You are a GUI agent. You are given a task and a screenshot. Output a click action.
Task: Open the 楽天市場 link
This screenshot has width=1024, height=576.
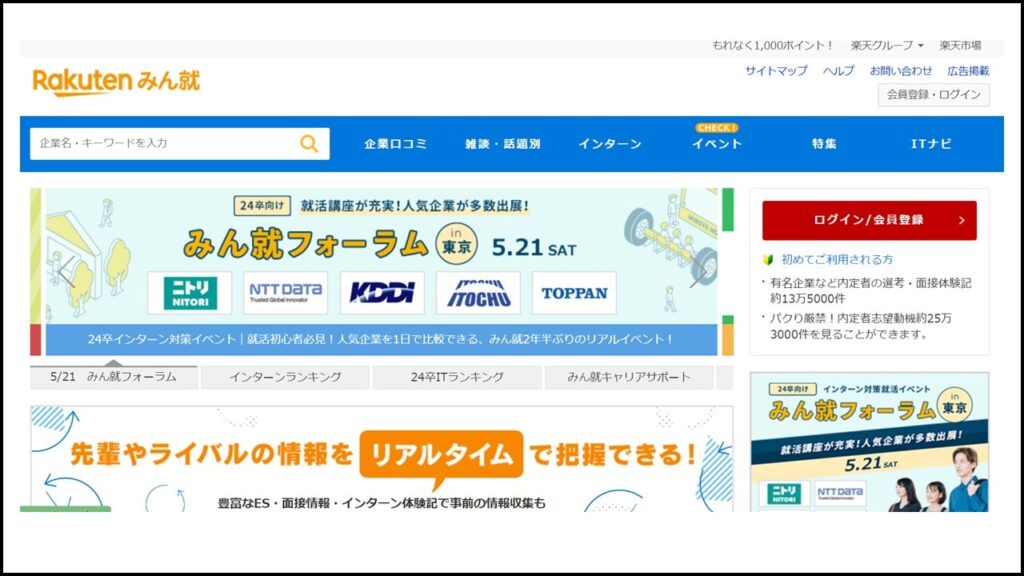point(960,46)
